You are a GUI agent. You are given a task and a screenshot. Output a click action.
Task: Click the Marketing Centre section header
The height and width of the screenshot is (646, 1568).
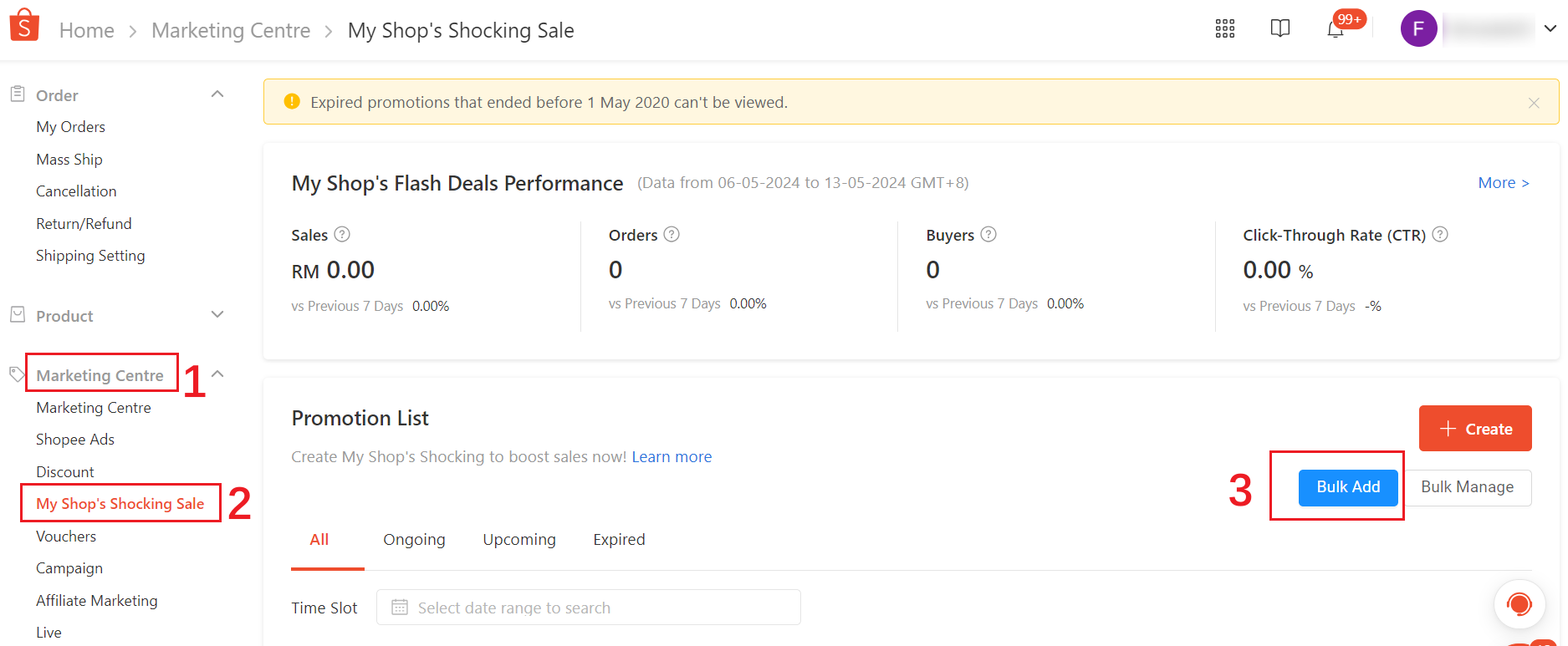[100, 375]
